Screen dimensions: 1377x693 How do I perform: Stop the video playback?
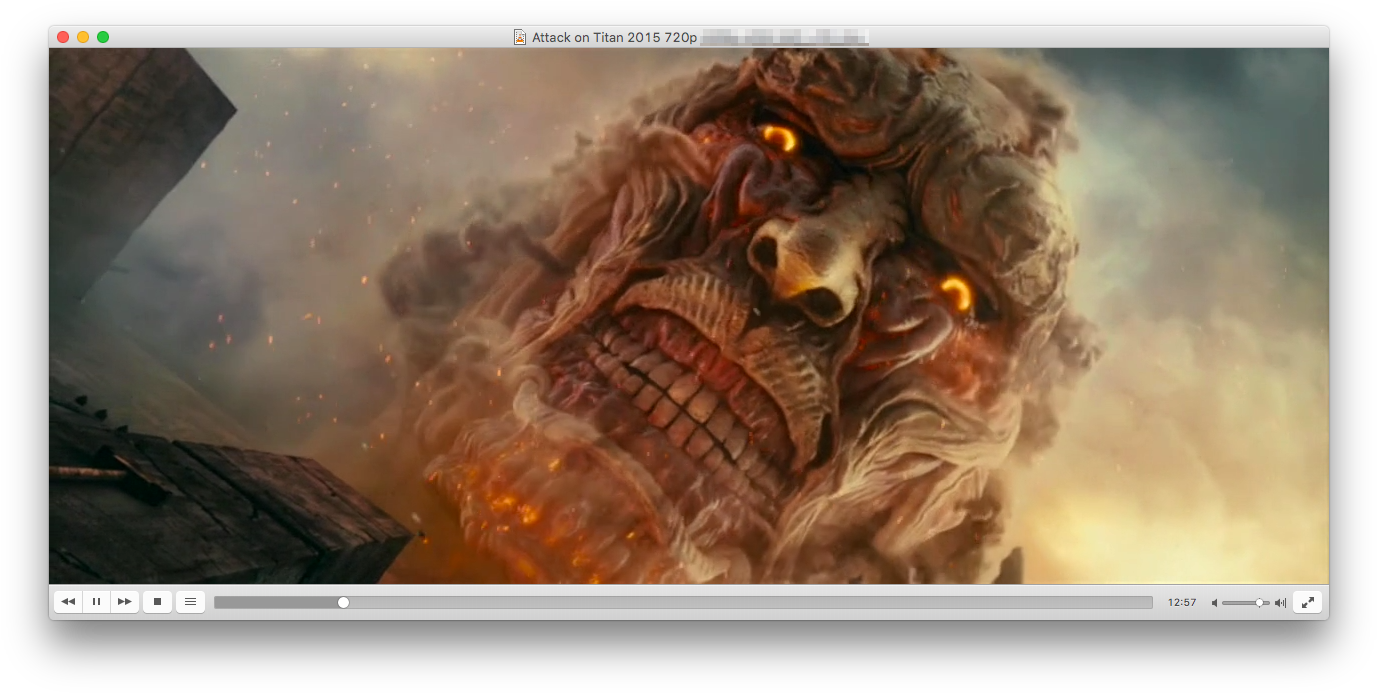tap(157, 602)
